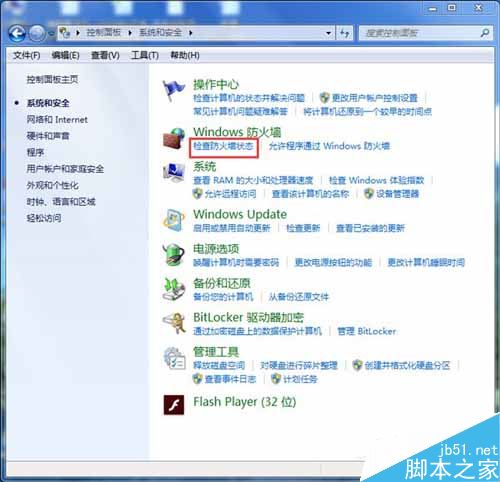
Task: Select 用户帐户和家庭安全 in sidebar
Action: click(65, 169)
